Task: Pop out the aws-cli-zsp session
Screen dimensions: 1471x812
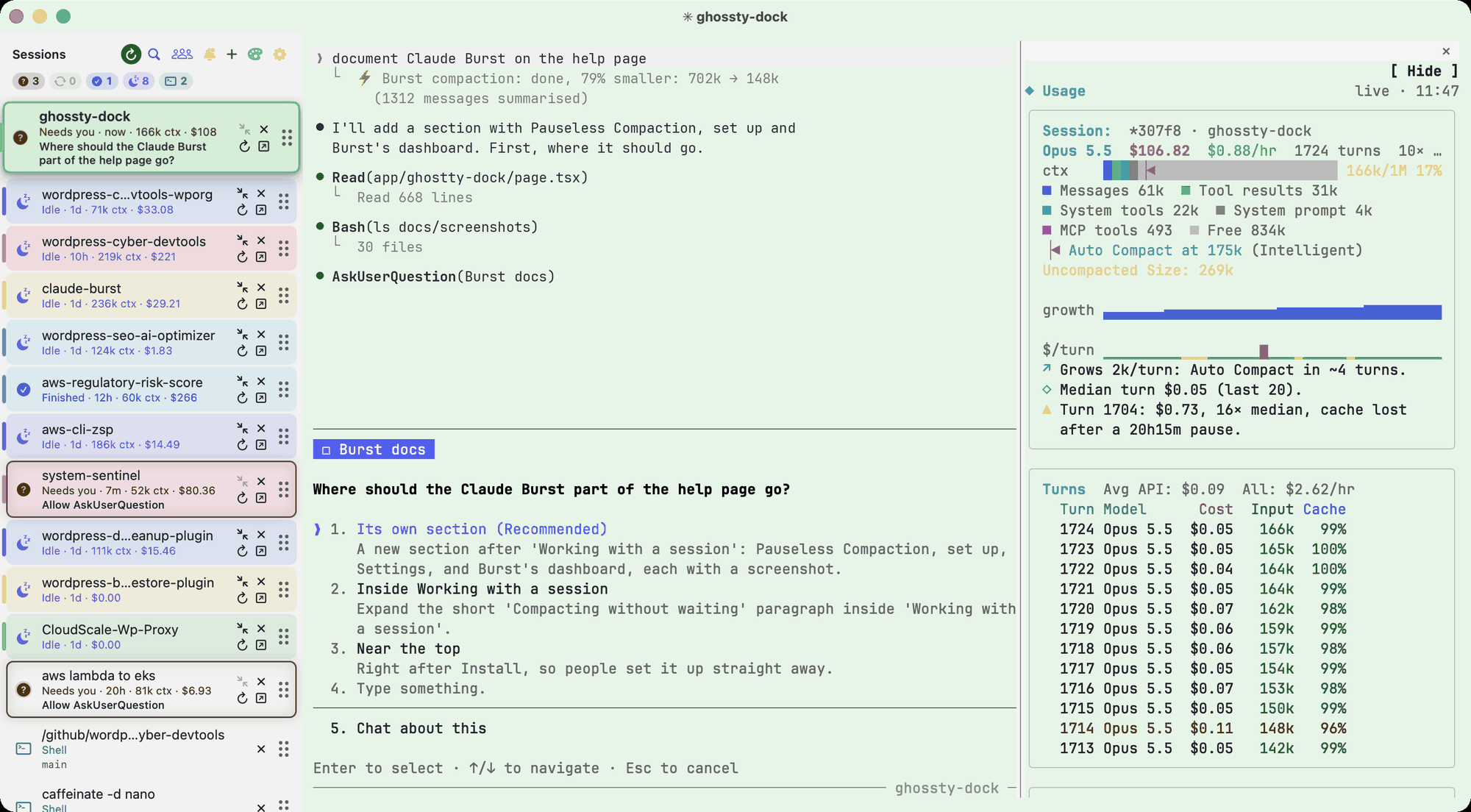Action: click(261, 445)
